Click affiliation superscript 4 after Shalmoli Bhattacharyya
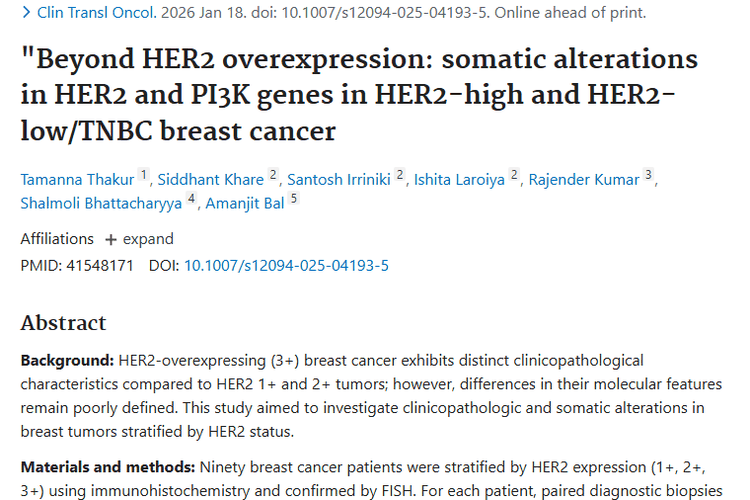Screen dimensions: 750x500 pyautogui.click(x=190, y=199)
